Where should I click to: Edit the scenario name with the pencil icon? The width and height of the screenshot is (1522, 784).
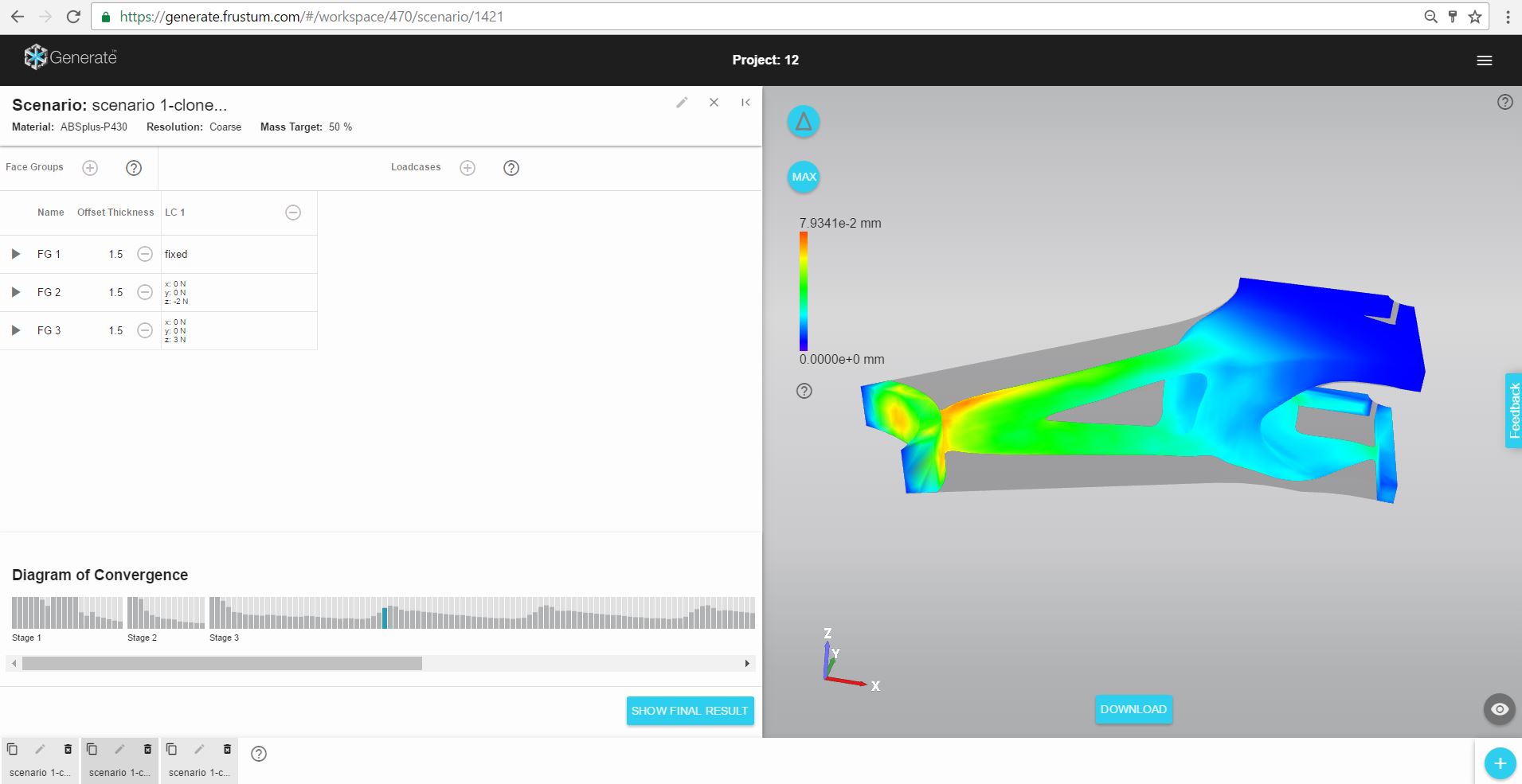(682, 103)
